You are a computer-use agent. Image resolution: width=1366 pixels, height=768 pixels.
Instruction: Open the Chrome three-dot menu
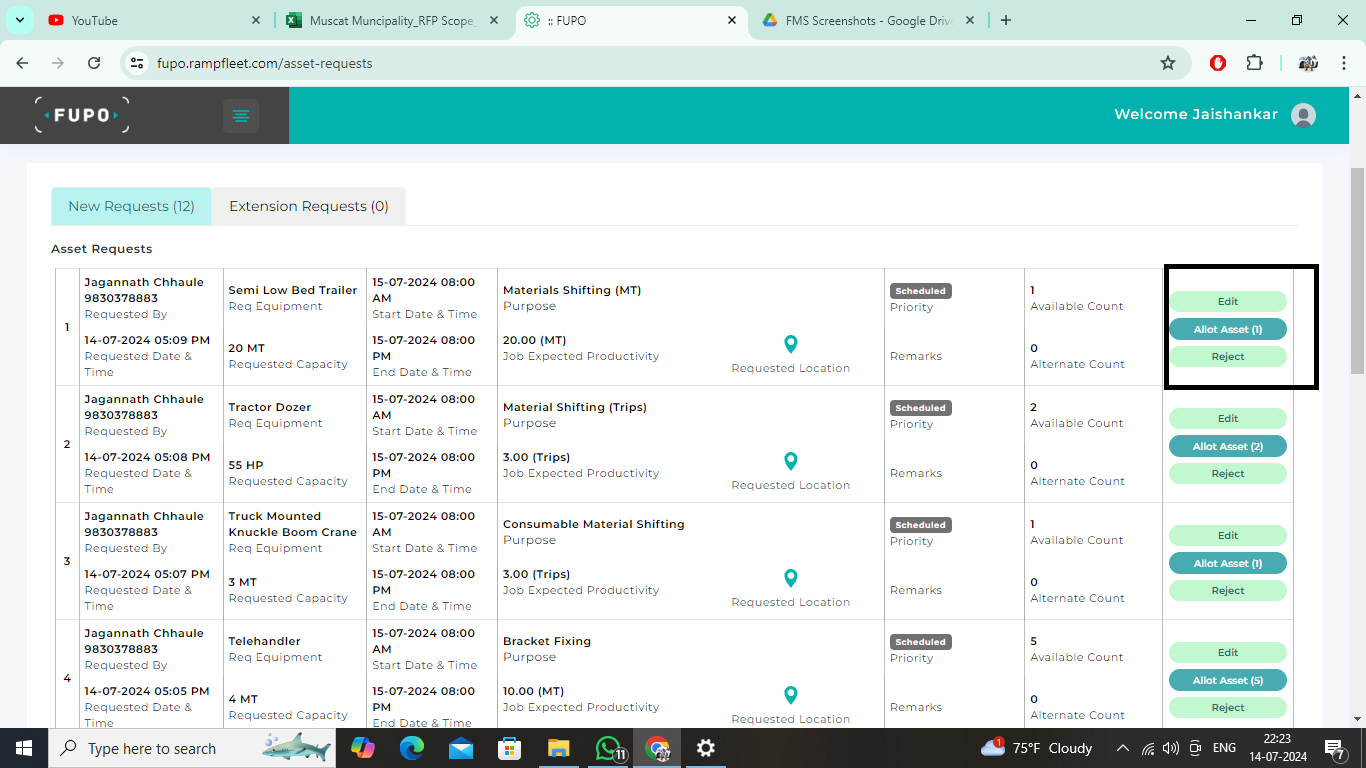pyautogui.click(x=1343, y=63)
